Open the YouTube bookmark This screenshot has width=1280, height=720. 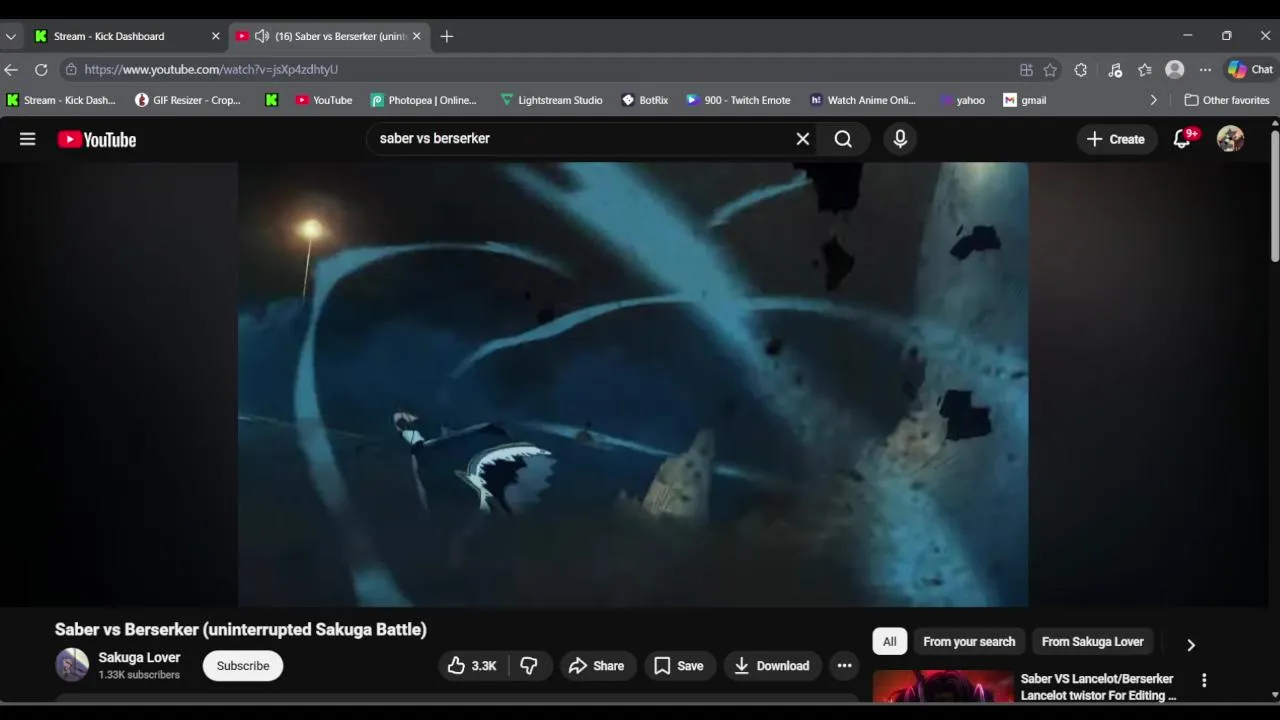pyautogui.click(x=324, y=100)
